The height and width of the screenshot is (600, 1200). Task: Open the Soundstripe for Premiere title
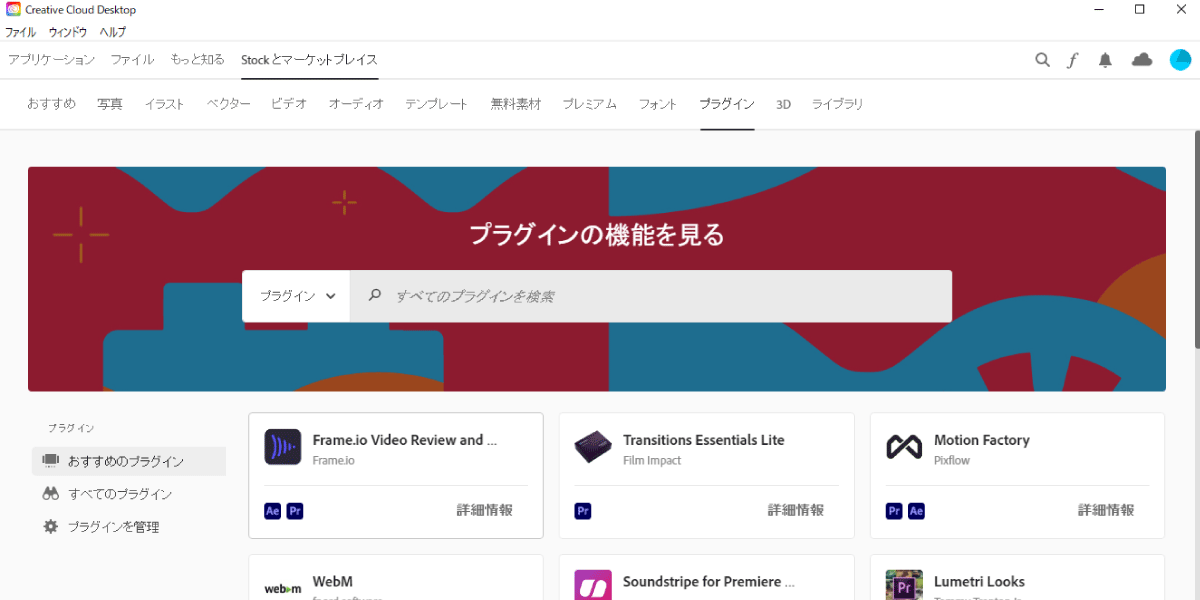[709, 581]
